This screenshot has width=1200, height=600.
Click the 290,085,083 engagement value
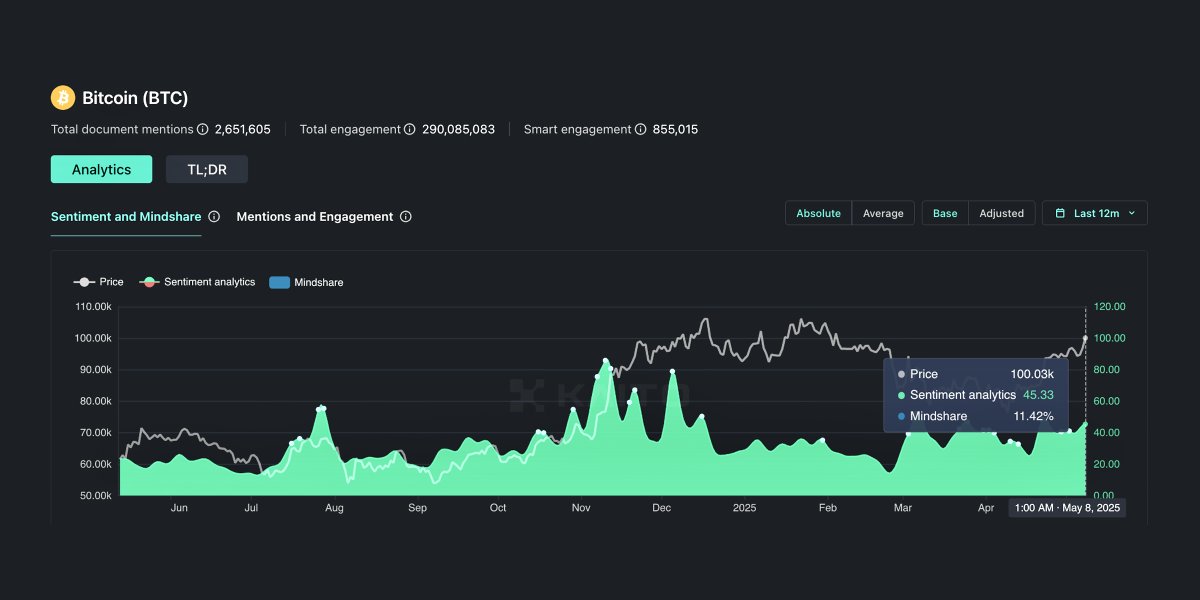coord(458,129)
